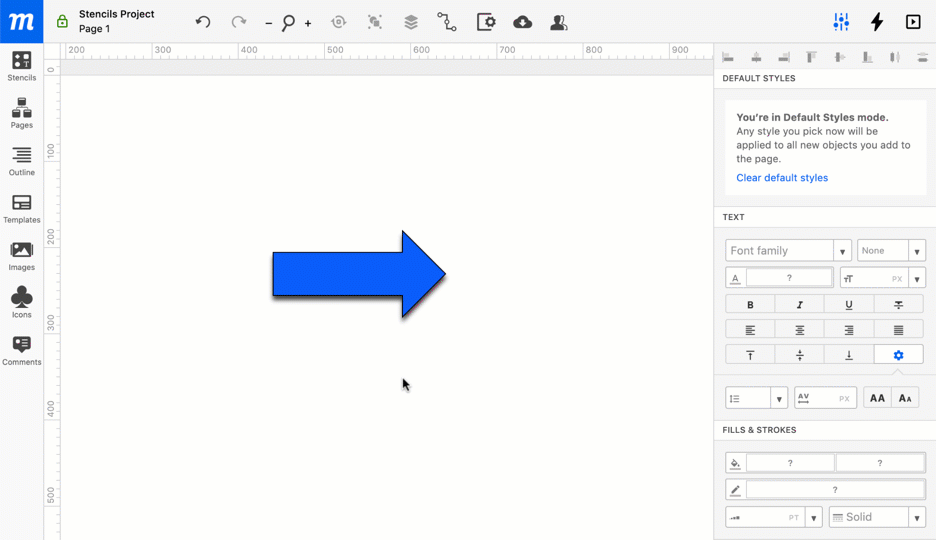936x540 pixels.
Task: Click align horizontal centers icon
Action: (x=756, y=57)
